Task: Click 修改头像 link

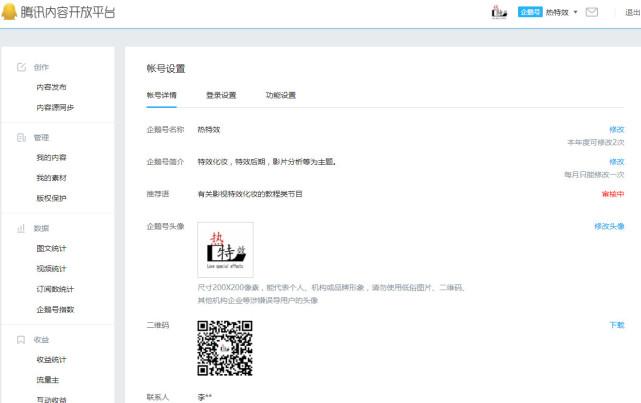Action: point(609,226)
